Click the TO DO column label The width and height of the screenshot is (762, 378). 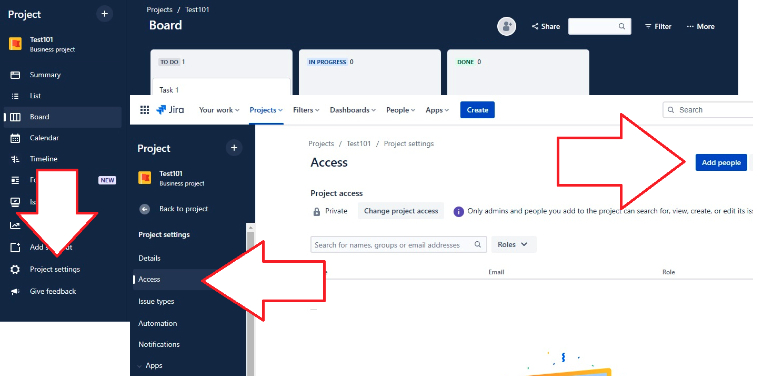(169, 62)
